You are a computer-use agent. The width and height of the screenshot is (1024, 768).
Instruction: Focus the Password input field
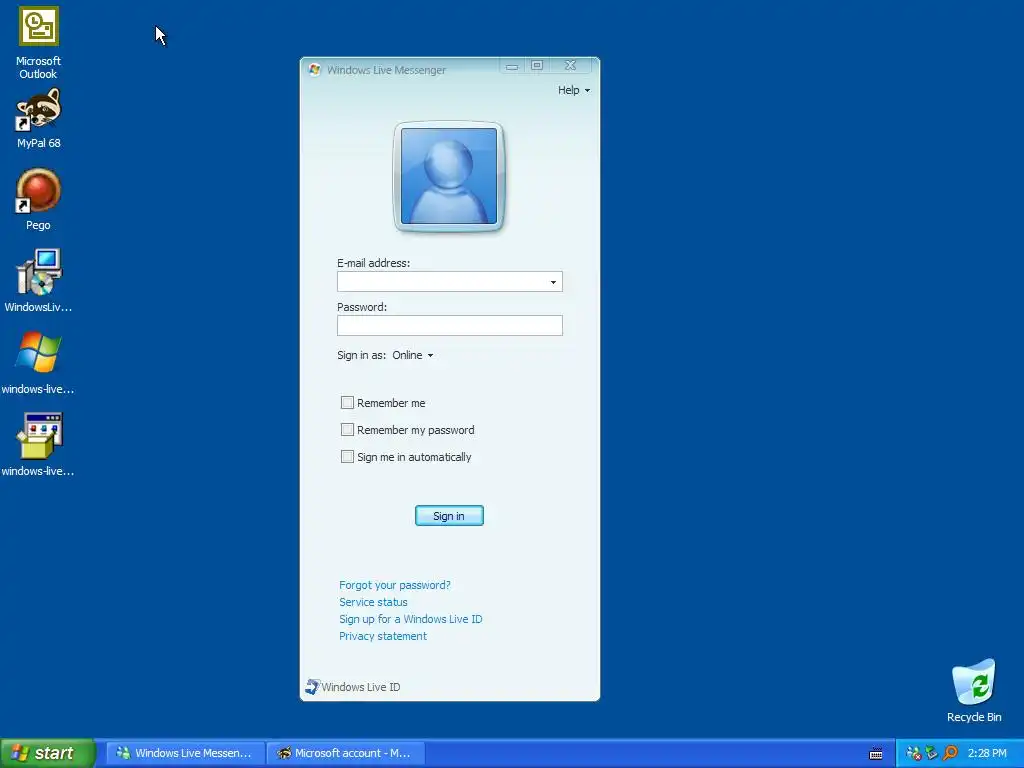click(449, 325)
